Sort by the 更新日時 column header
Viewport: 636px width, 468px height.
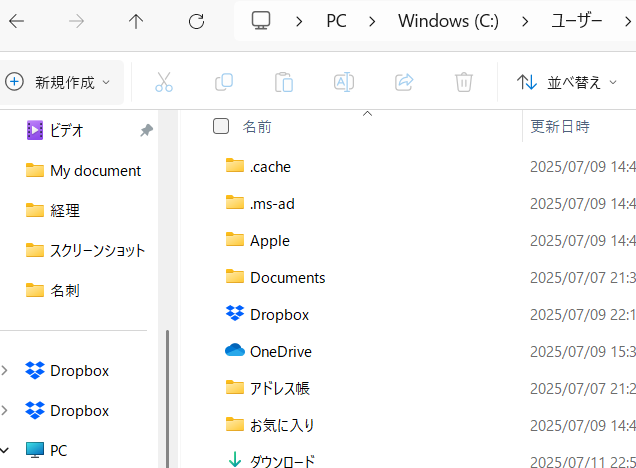560,127
